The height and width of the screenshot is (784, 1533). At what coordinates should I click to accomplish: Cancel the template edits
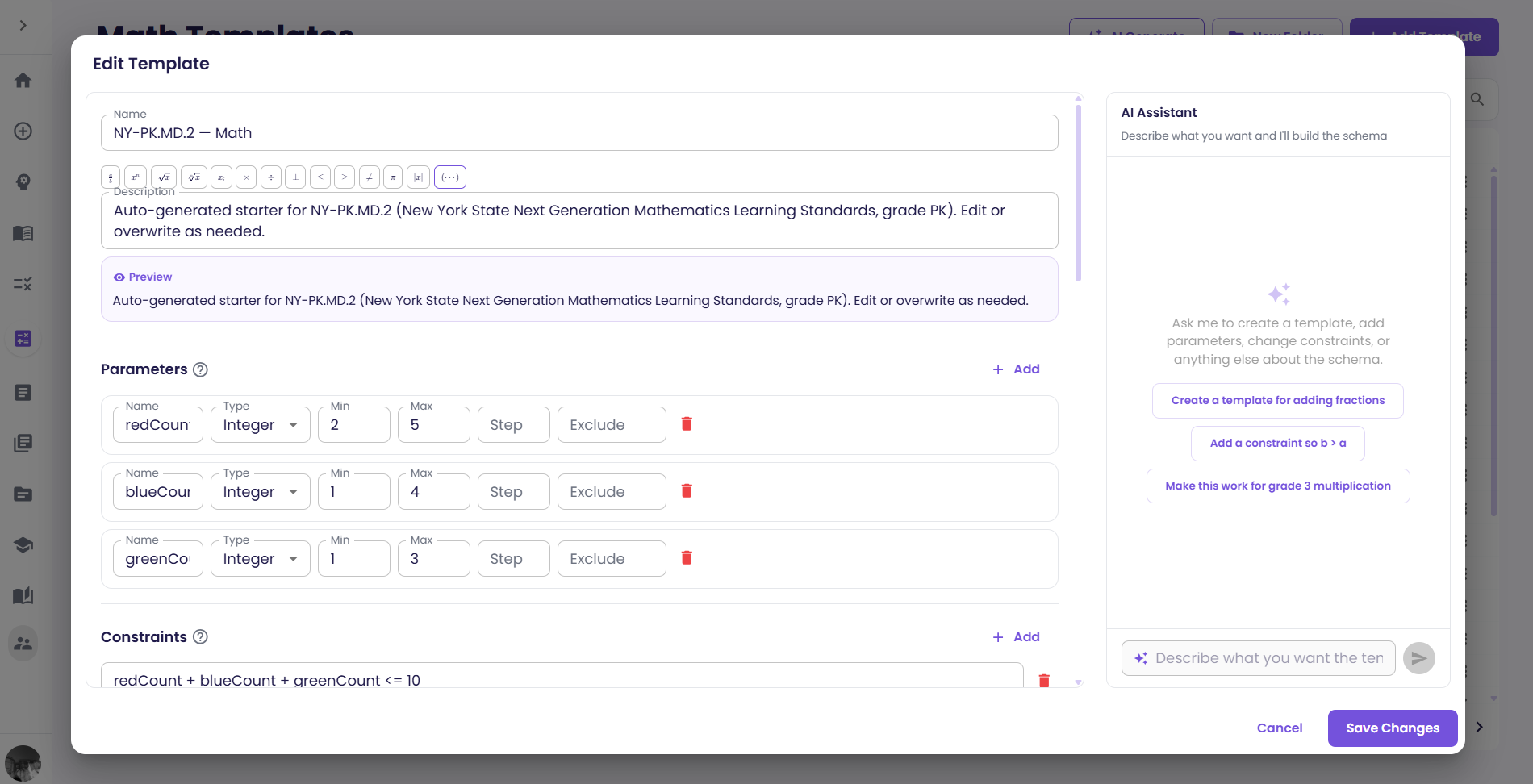click(x=1280, y=728)
